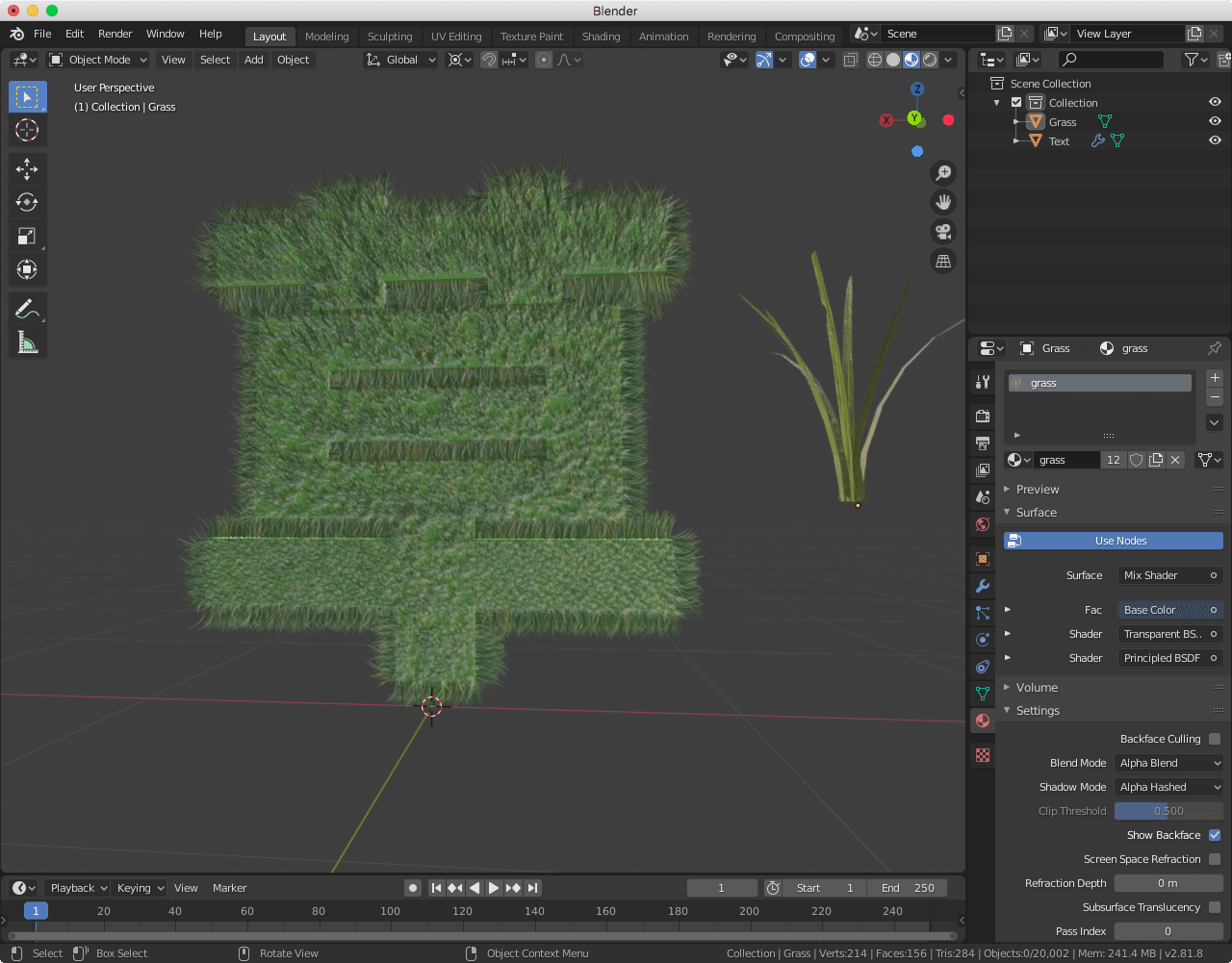
Task: Unlink grass material with X button
Action: point(1175,460)
